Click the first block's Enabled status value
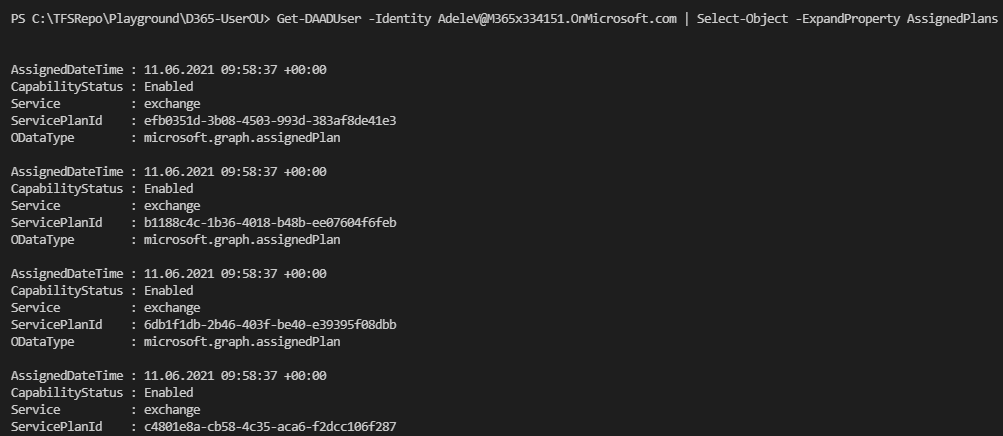Viewport: 1003px width, 436px height. click(x=168, y=87)
